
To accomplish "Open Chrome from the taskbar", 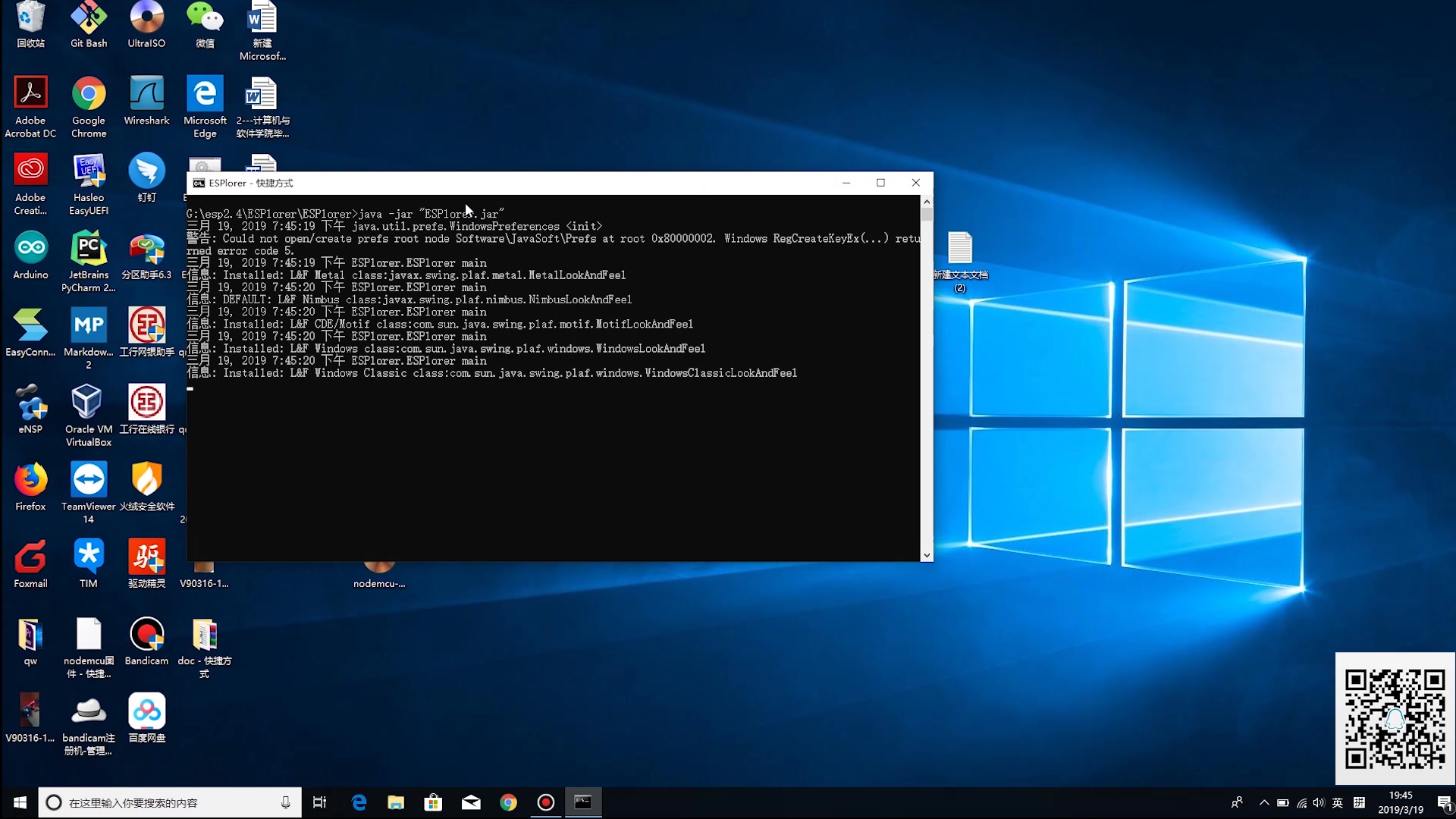I will point(508,802).
